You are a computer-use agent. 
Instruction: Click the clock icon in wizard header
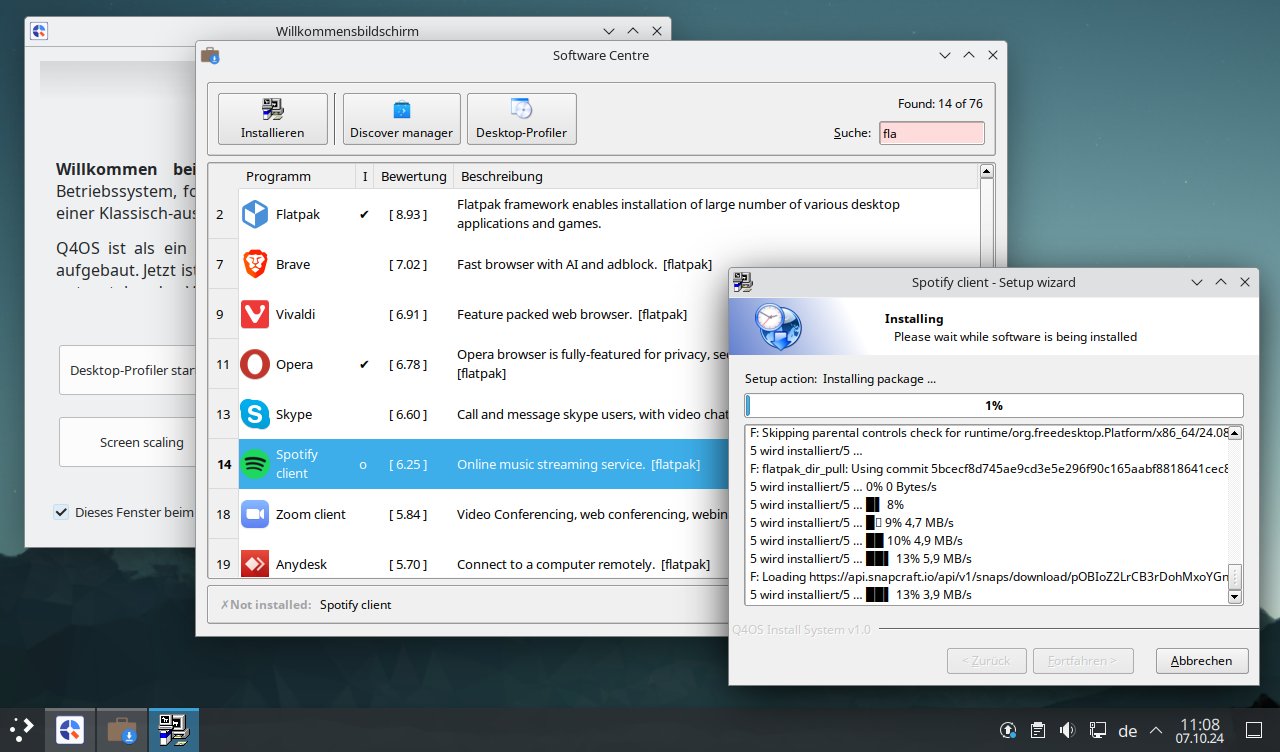click(x=779, y=326)
